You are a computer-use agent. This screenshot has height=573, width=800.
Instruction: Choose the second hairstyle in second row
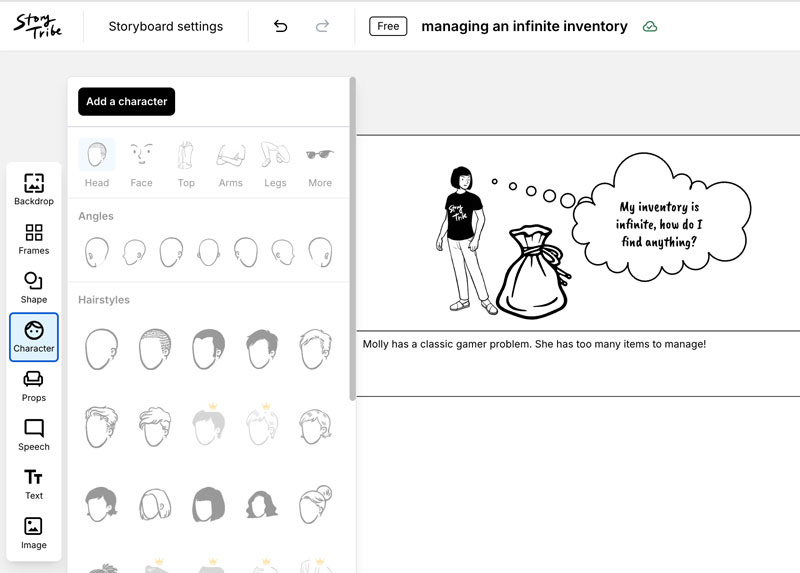tap(155, 427)
